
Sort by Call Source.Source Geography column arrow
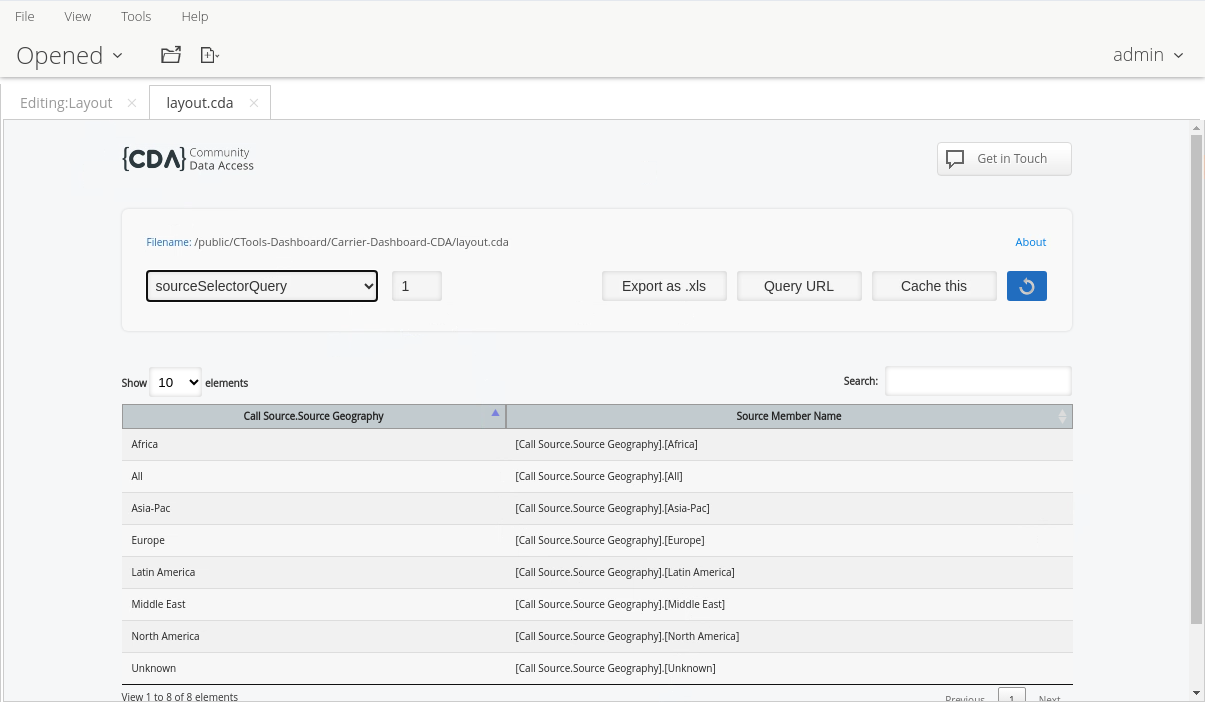coord(495,414)
